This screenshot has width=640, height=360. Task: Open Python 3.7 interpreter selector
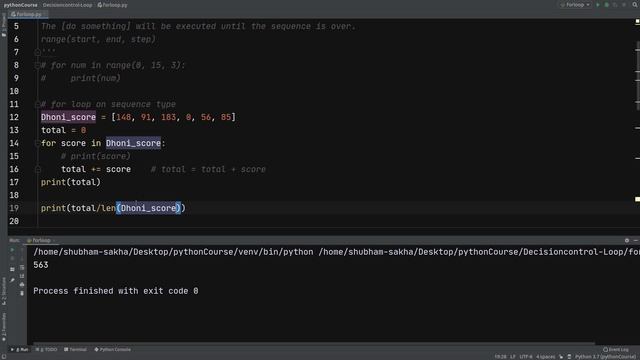tap(605, 357)
